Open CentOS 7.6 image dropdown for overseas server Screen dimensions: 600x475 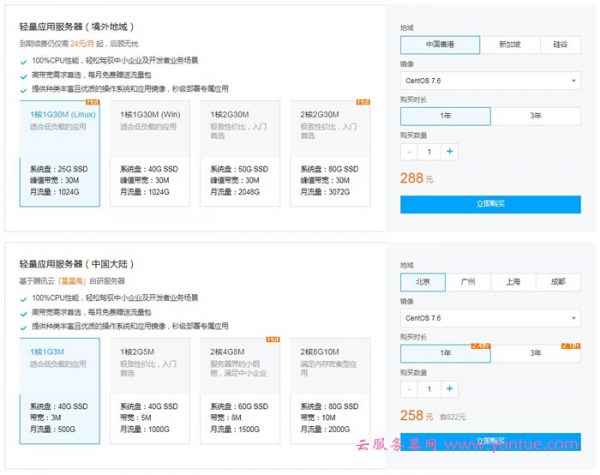pyautogui.click(x=490, y=80)
